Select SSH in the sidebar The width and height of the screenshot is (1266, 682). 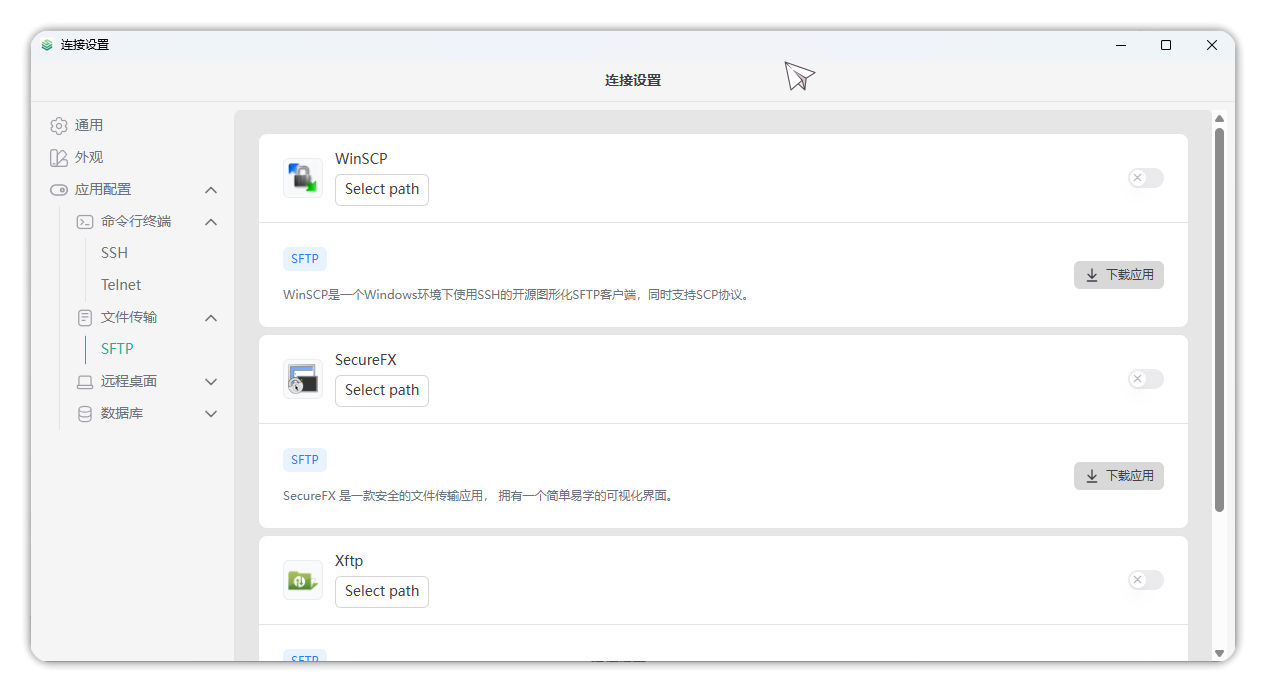114,253
